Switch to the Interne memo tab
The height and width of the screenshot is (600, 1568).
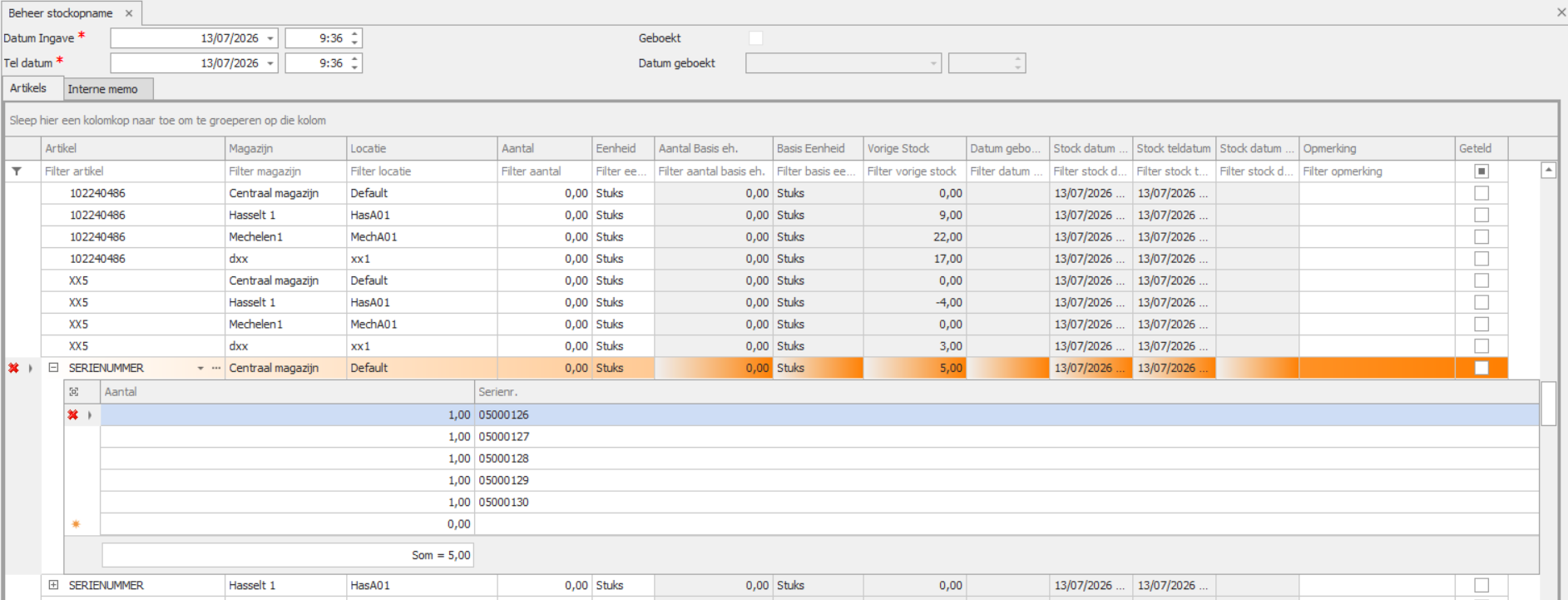[109, 89]
